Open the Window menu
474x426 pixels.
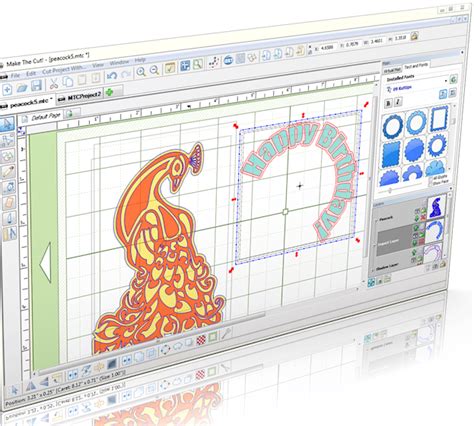coord(119,62)
